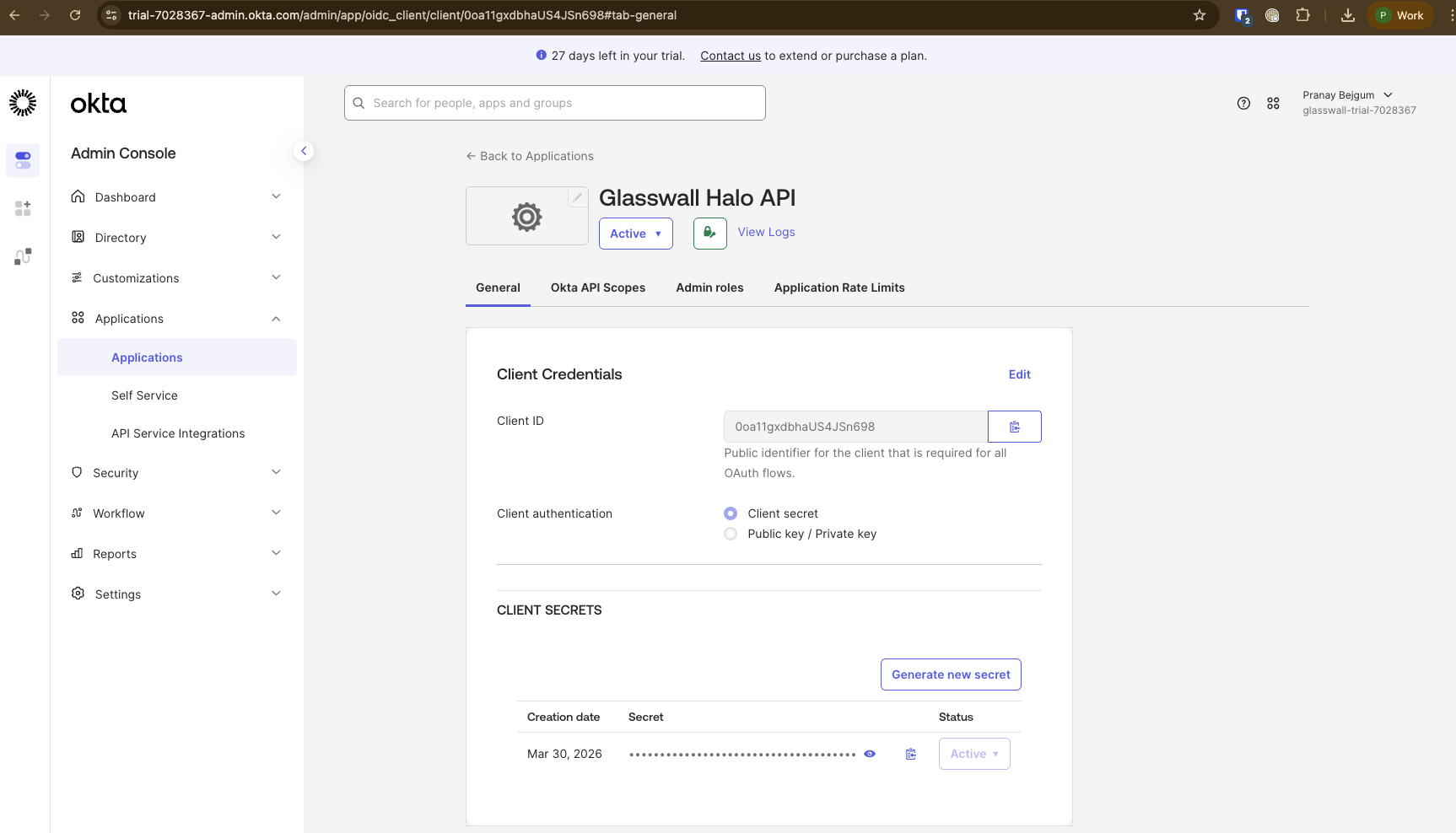Expand the Directory menu chevron
The image size is (1456, 833).
[276, 237]
